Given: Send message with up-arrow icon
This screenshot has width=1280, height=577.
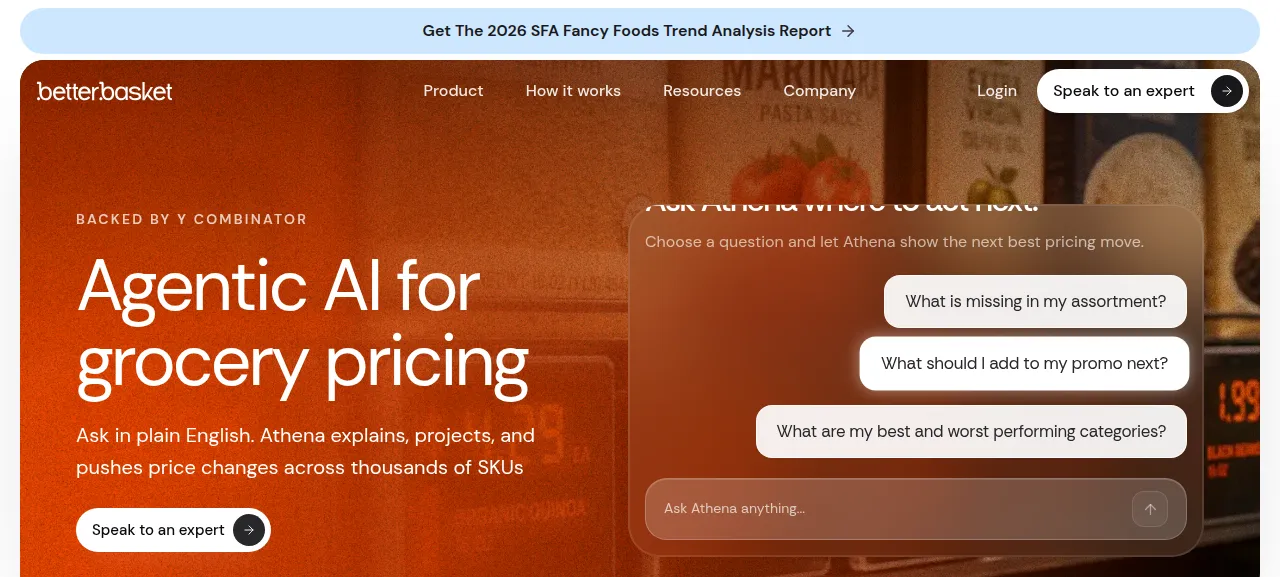Looking at the screenshot, I should [1150, 509].
